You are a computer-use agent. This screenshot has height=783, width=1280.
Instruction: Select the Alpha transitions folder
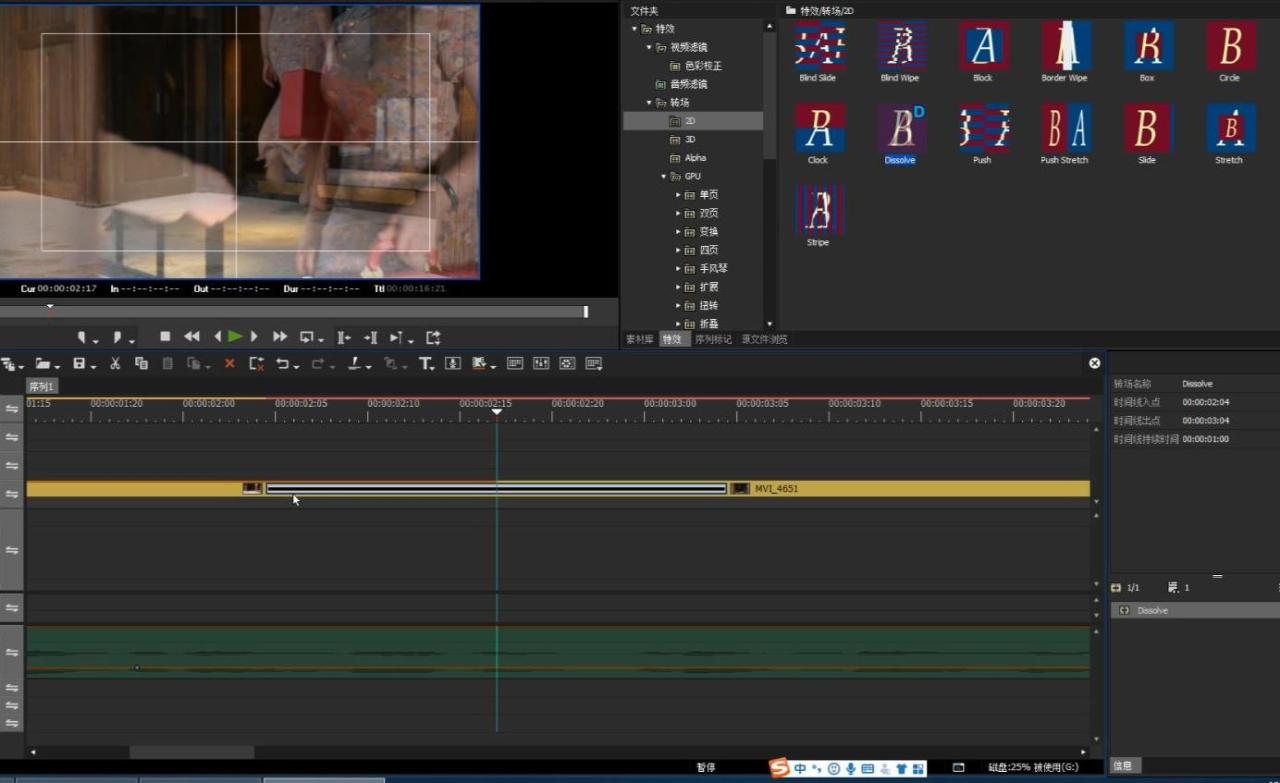(695, 158)
